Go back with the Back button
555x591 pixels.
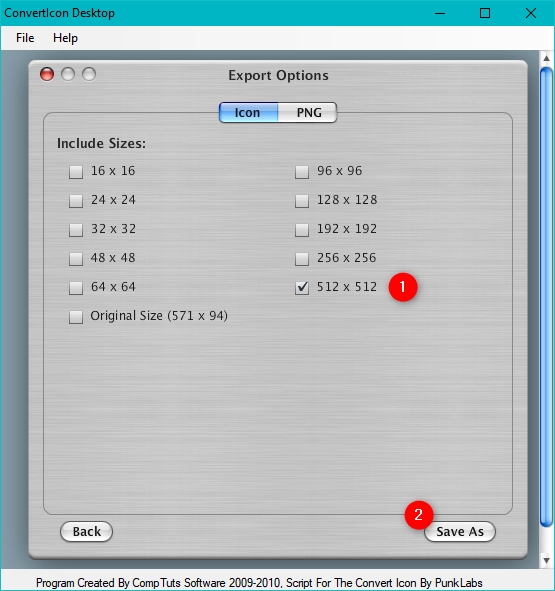click(x=86, y=531)
